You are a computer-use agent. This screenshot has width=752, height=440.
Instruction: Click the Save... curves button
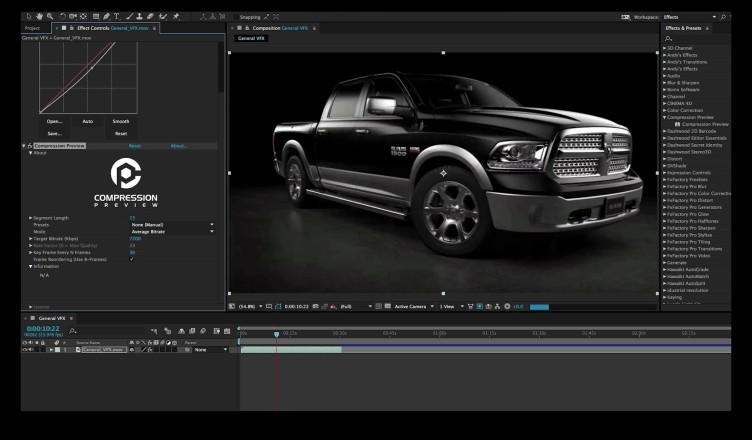54,133
